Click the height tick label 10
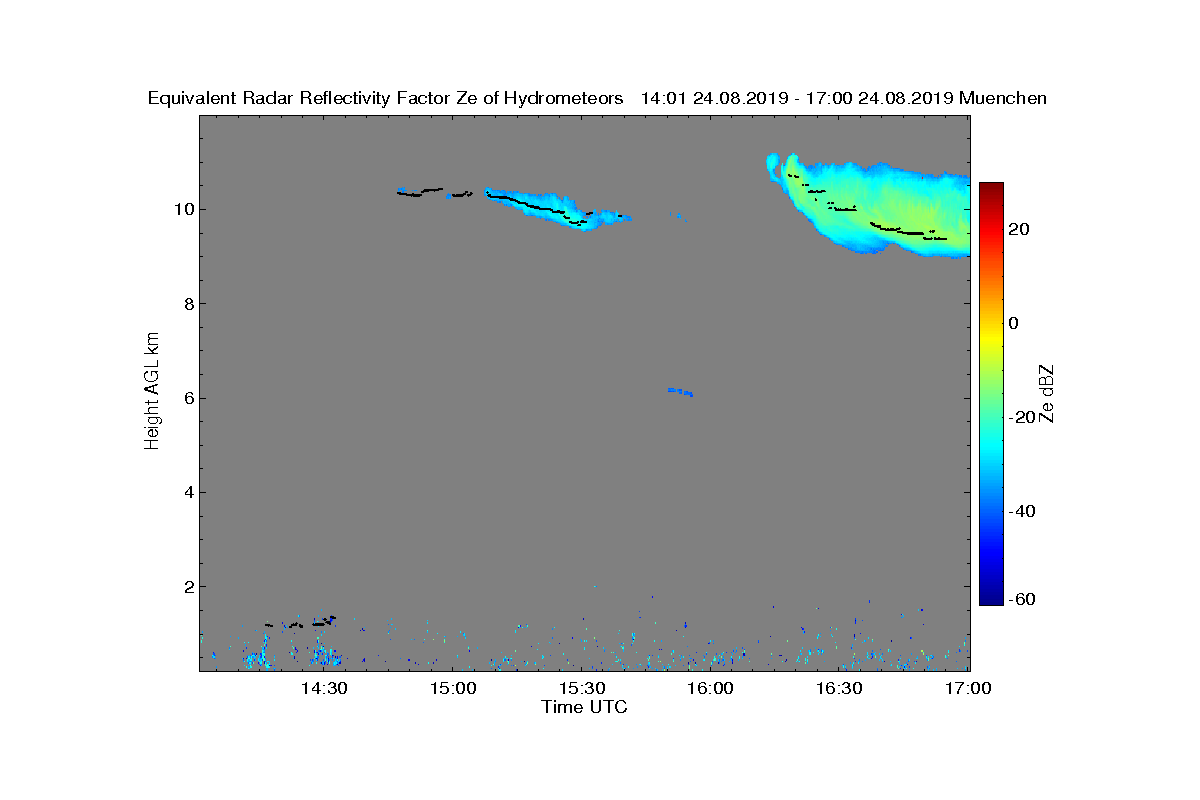 pos(182,209)
